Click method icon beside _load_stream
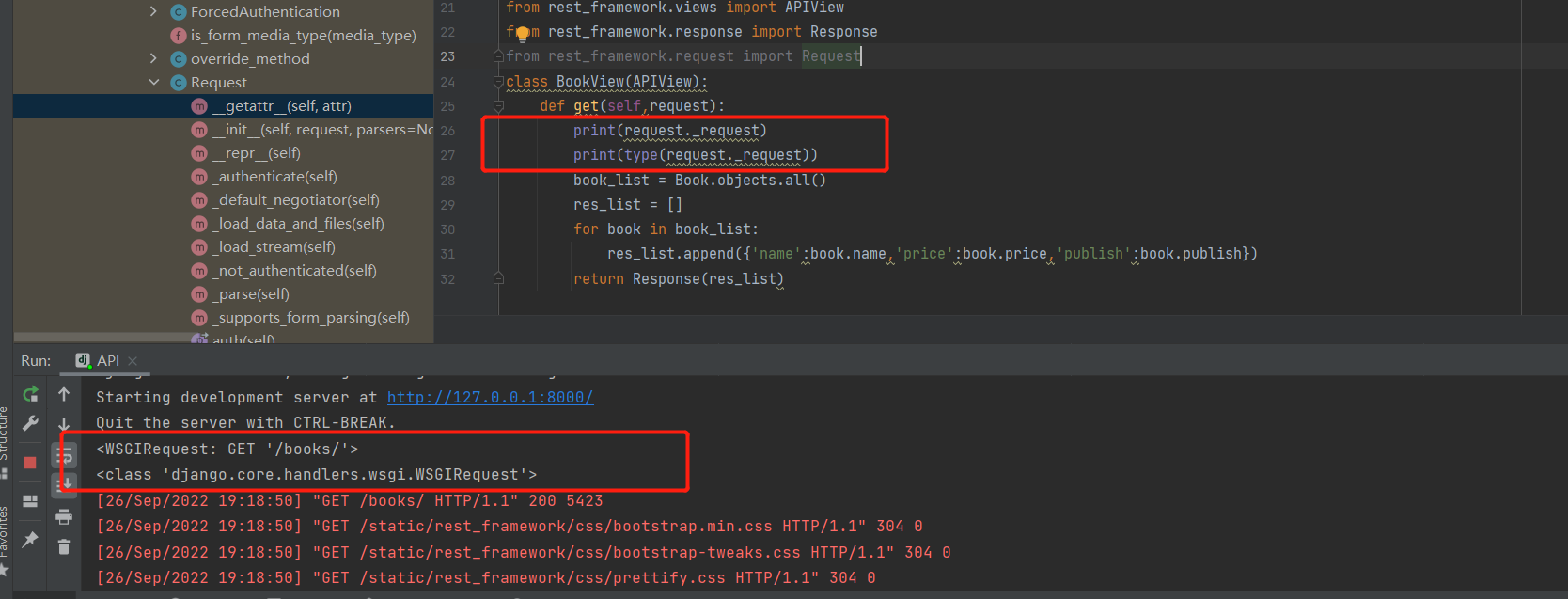1568x599 pixels. coord(199,247)
